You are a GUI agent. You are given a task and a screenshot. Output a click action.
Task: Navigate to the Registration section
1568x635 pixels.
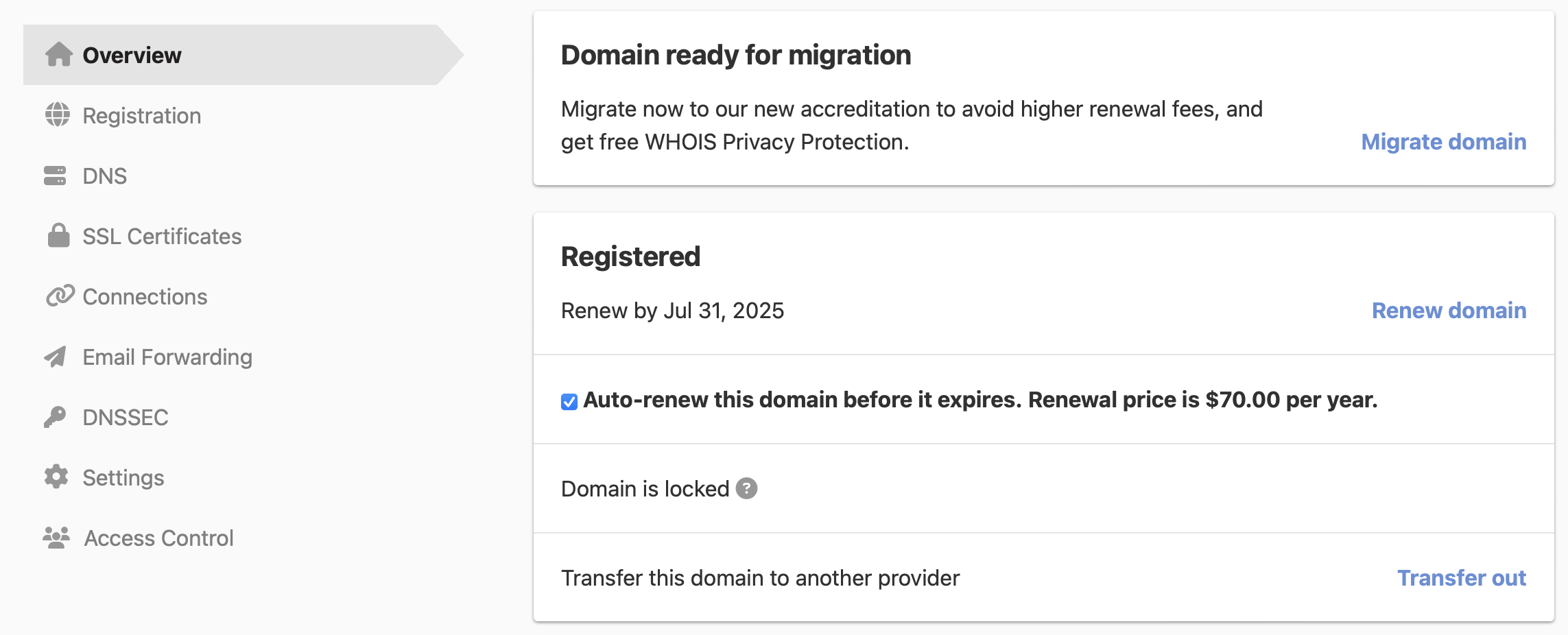142,115
